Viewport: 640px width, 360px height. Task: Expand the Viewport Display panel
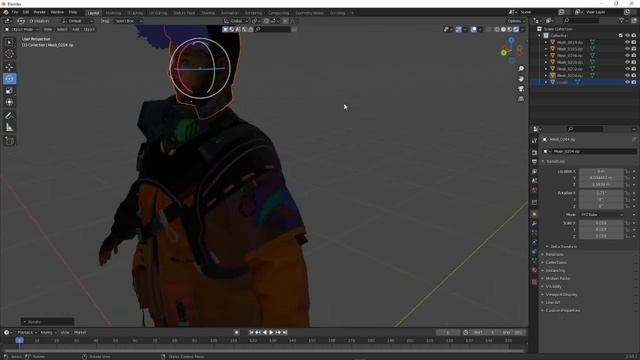pos(560,294)
